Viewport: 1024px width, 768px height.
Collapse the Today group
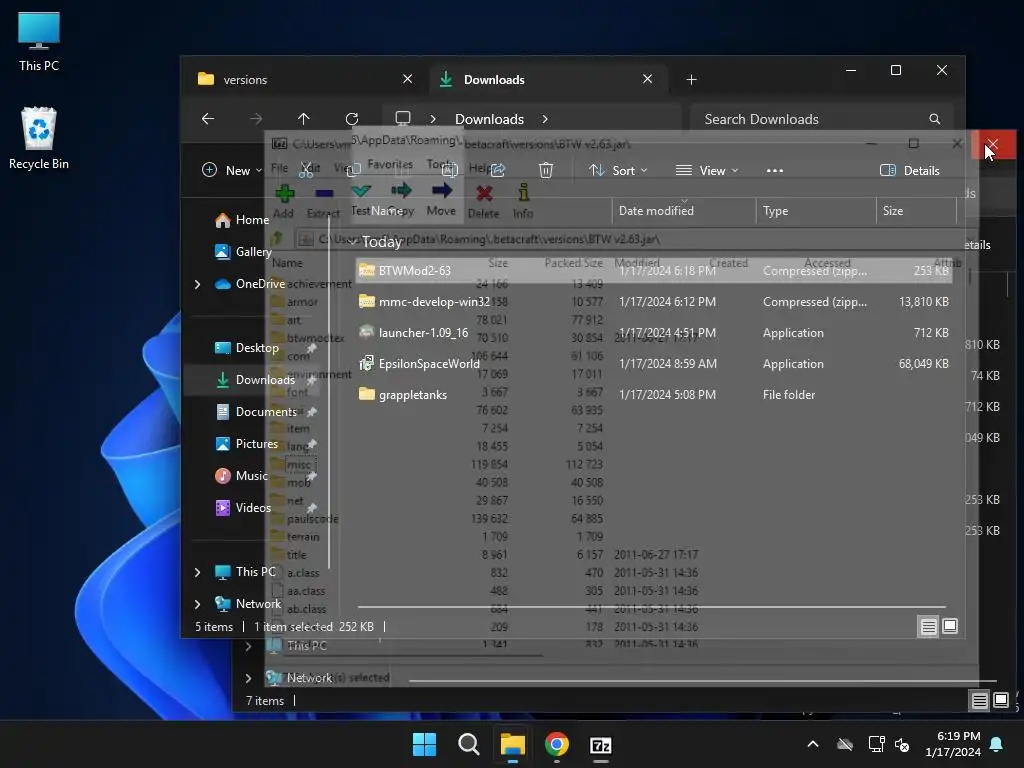[x=353, y=242]
